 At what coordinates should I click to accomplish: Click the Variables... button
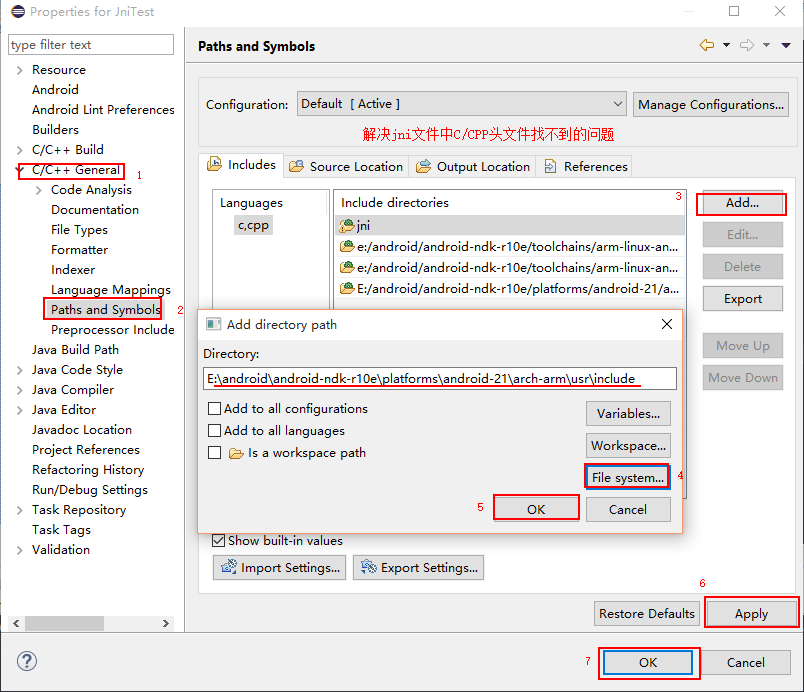pos(628,414)
